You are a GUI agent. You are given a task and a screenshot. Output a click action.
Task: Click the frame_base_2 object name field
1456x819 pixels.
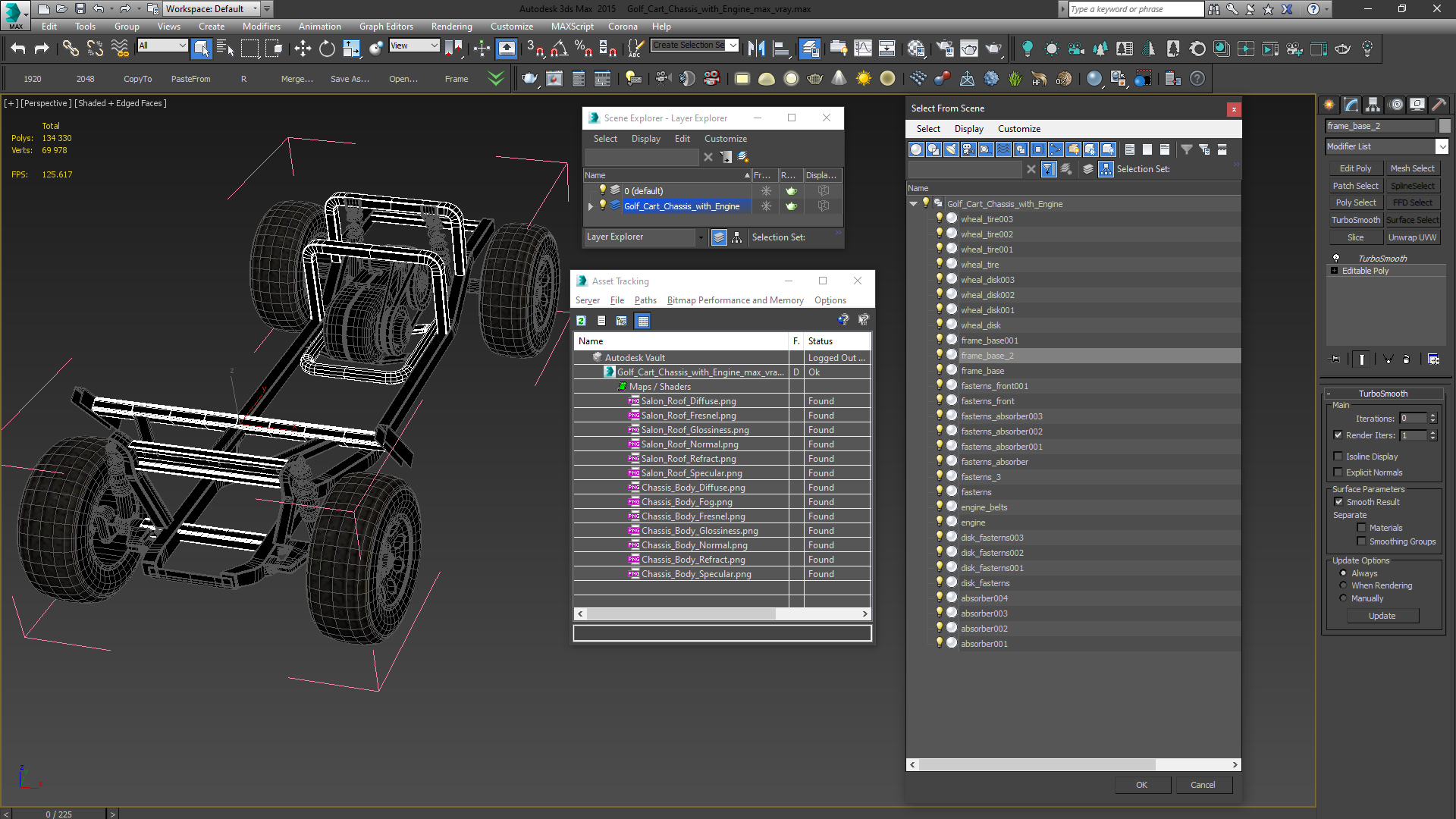pos(1380,126)
